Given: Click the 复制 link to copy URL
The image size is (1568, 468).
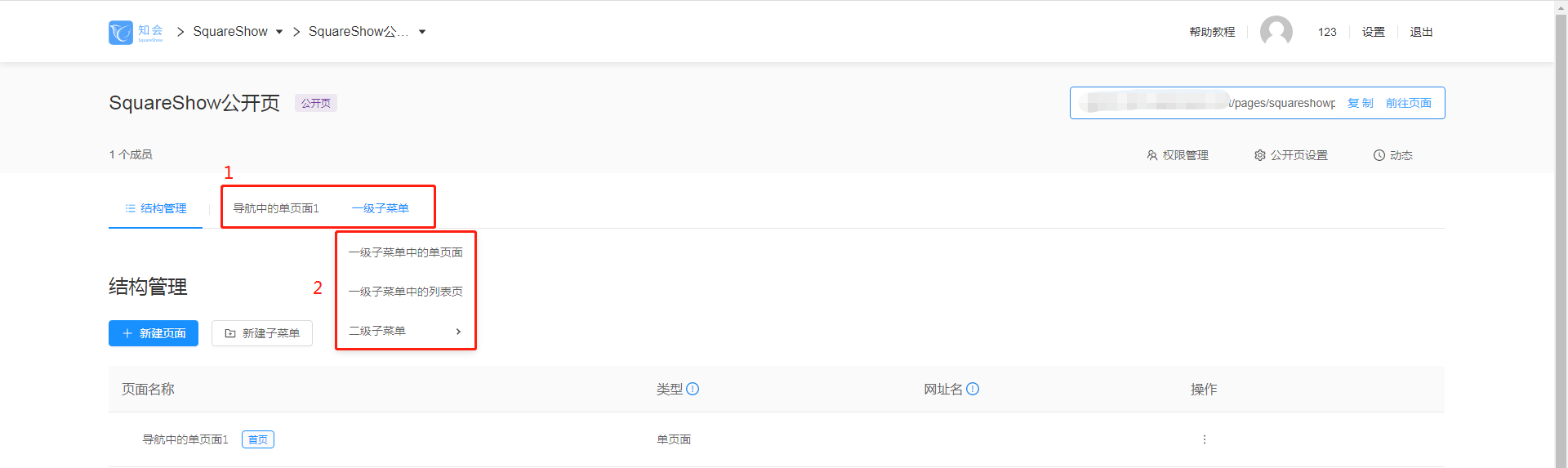Looking at the screenshot, I should [1360, 103].
